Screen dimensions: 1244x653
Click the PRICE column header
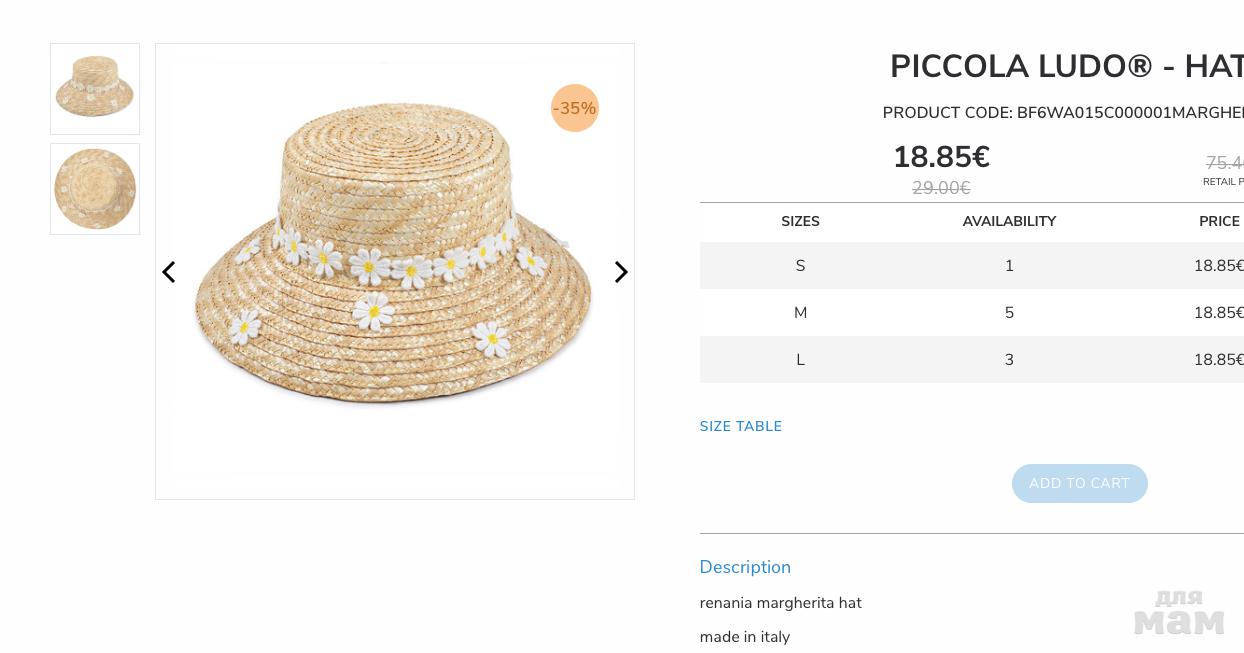(x=1219, y=221)
